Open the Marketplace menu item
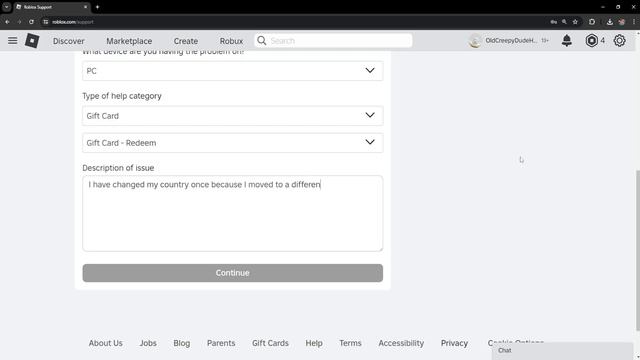 point(129,41)
